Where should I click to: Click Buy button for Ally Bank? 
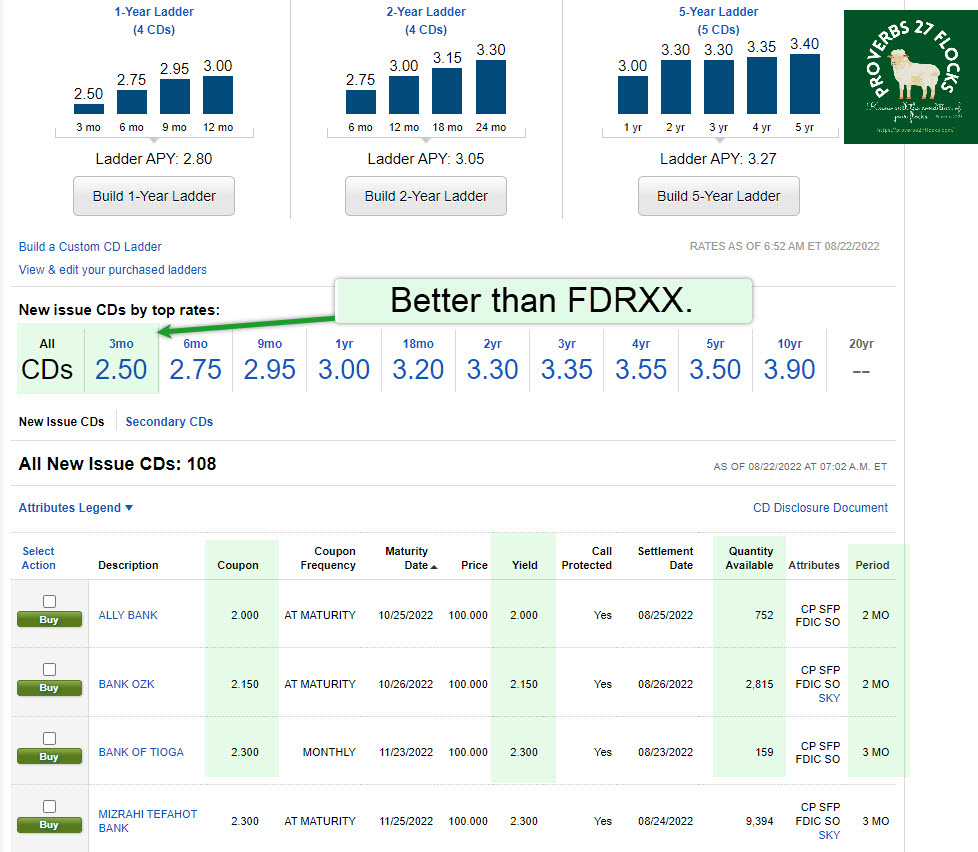[x=49, y=620]
